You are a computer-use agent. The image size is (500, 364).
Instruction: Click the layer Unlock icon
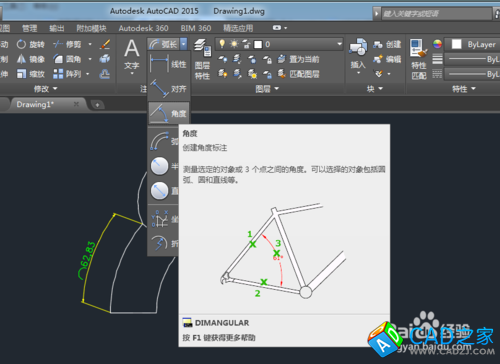[267, 73]
